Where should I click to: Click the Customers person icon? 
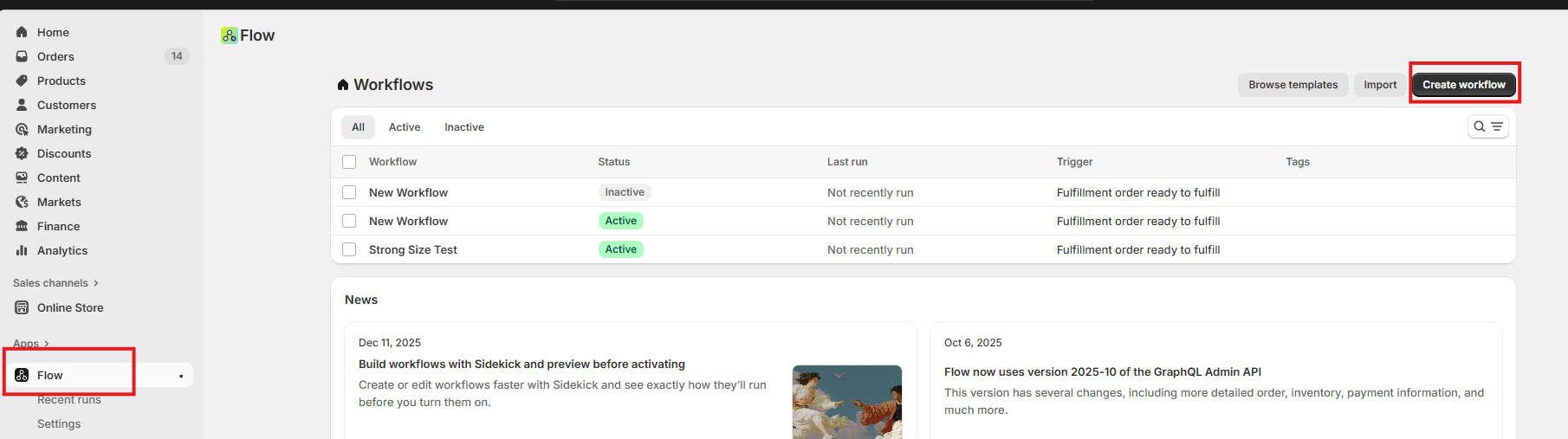tap(22, 105)
